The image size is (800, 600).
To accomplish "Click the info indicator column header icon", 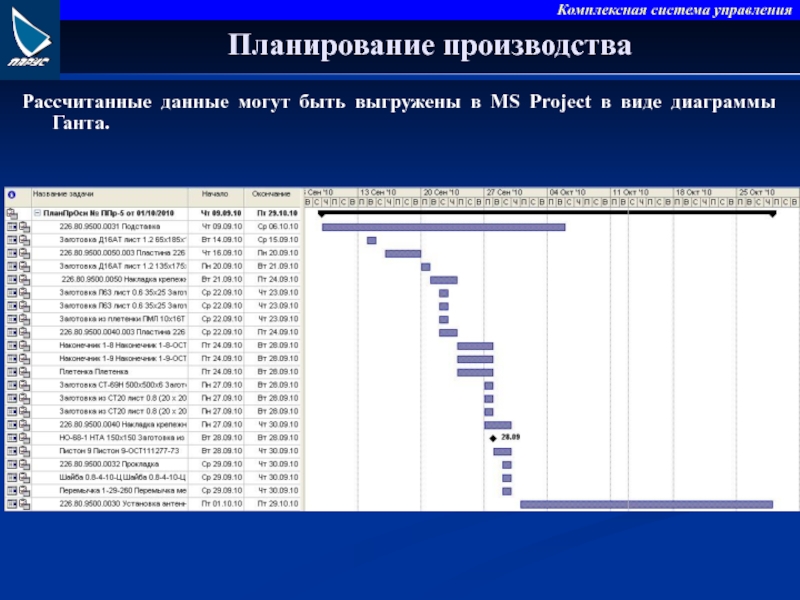I will click(11, 194).
